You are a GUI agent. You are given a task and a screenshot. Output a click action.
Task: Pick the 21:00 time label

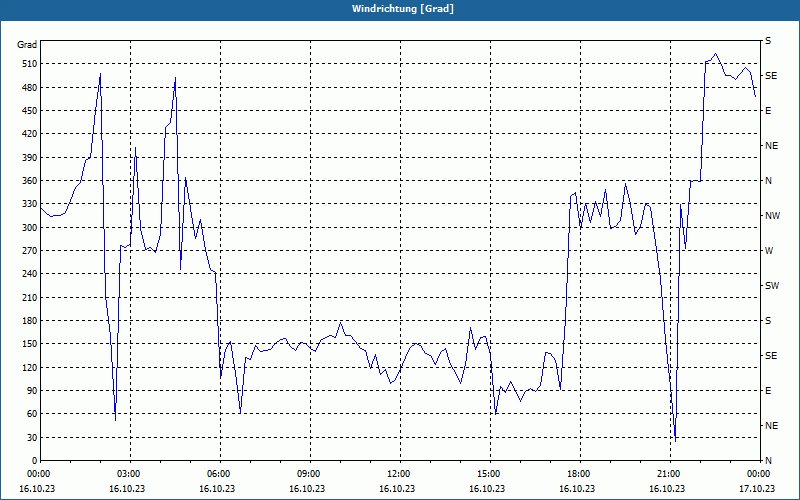tap(669, 473)
